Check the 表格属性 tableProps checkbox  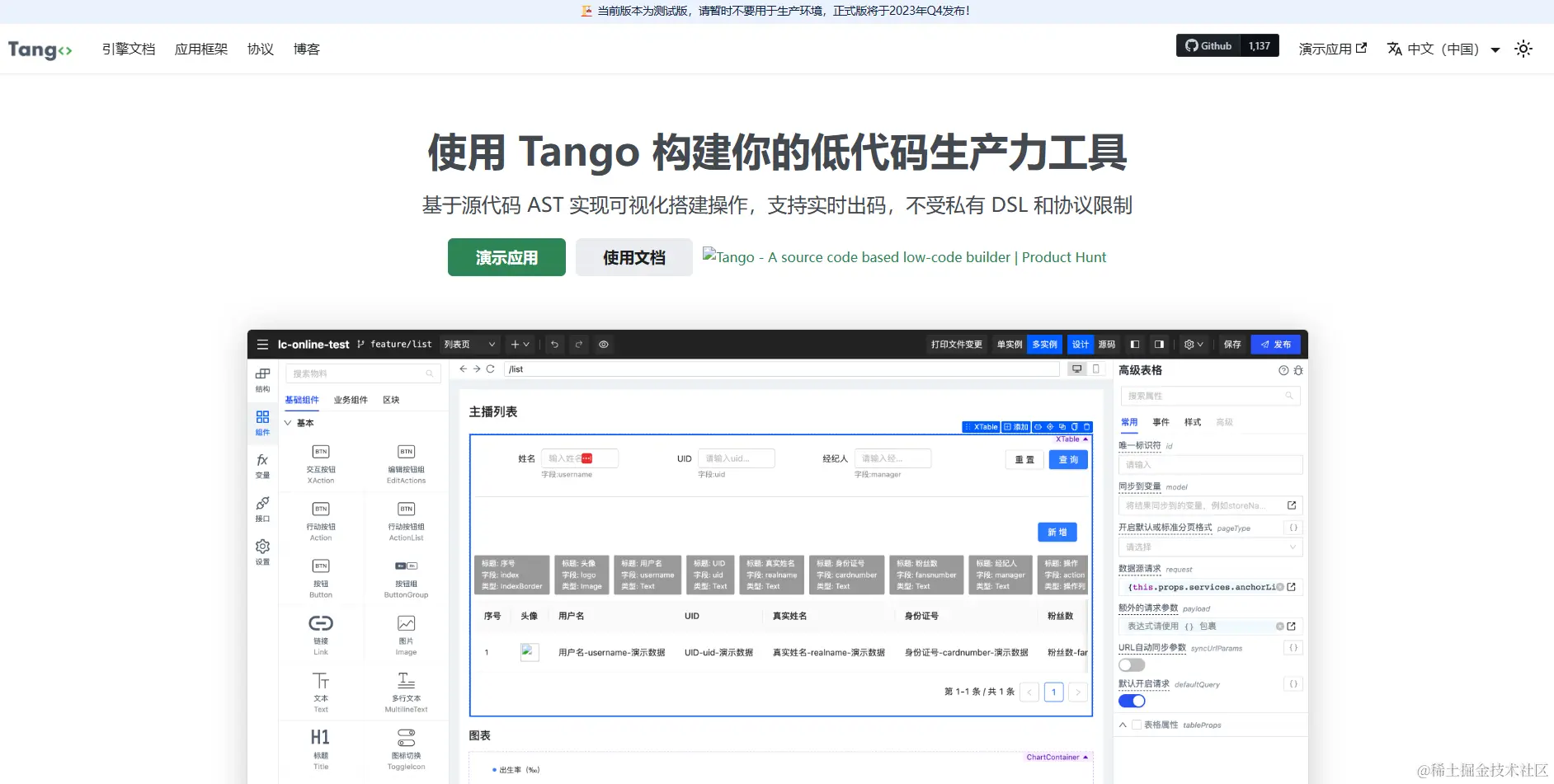1137,725
